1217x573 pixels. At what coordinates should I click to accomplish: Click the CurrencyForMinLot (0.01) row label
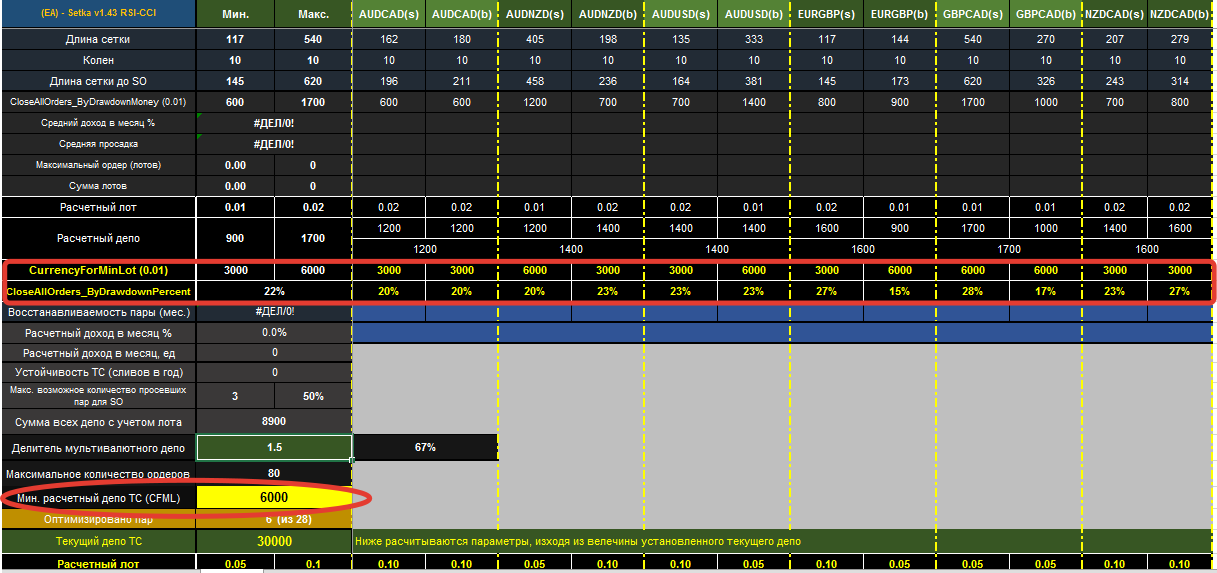click(x=98, y=271)
